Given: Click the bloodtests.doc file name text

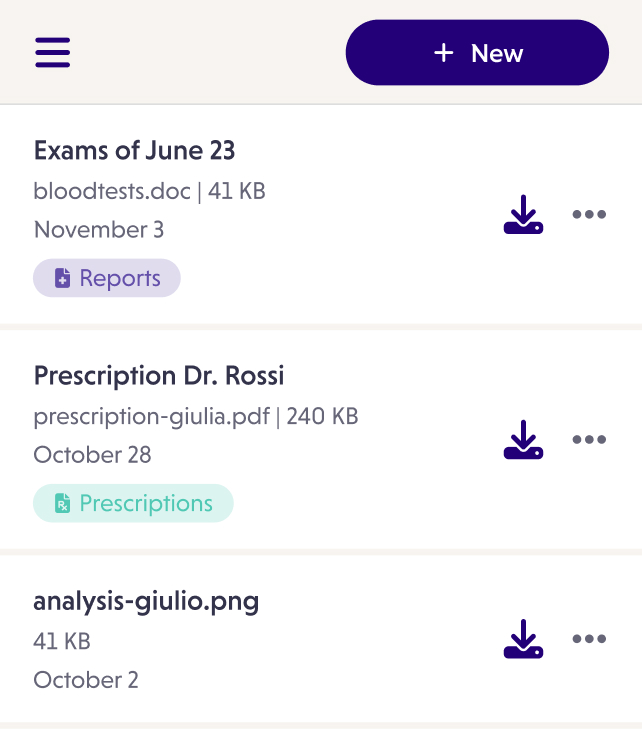Looking at the screenshot, I should click(x=112, y=190).
